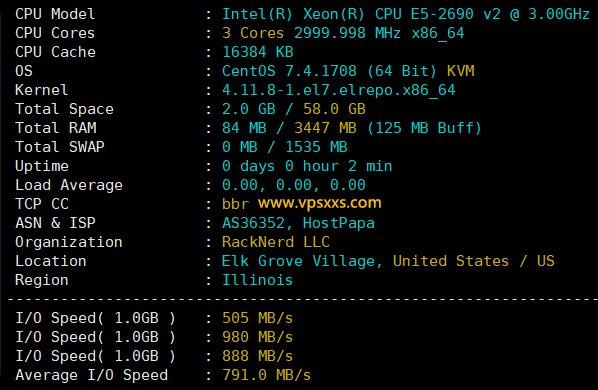Screen dimensions: 598x390
Task: Click the 'KVM' virtualization text
Action: (461, 71)
